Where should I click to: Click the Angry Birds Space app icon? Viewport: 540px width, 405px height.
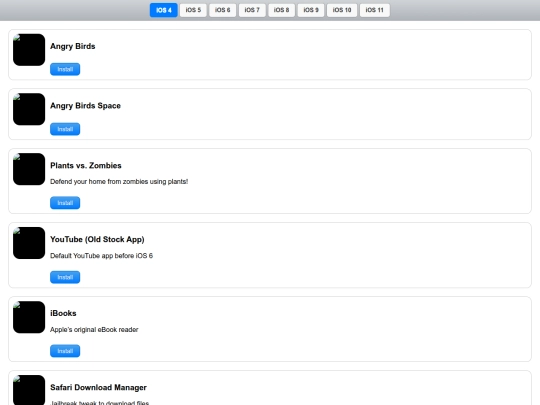point(29,109)
